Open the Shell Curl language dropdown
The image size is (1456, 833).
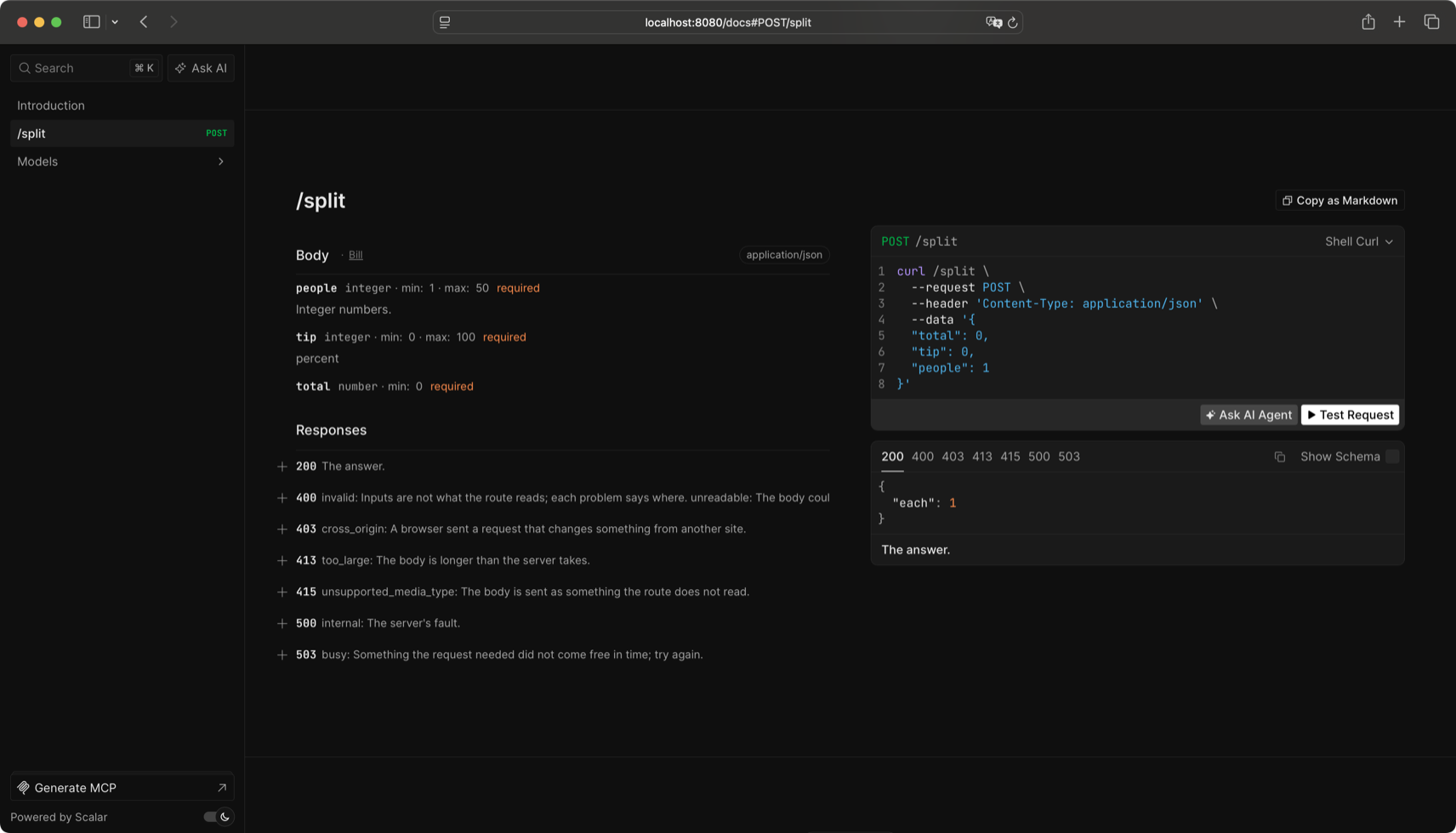click(x=1358, y=241)
